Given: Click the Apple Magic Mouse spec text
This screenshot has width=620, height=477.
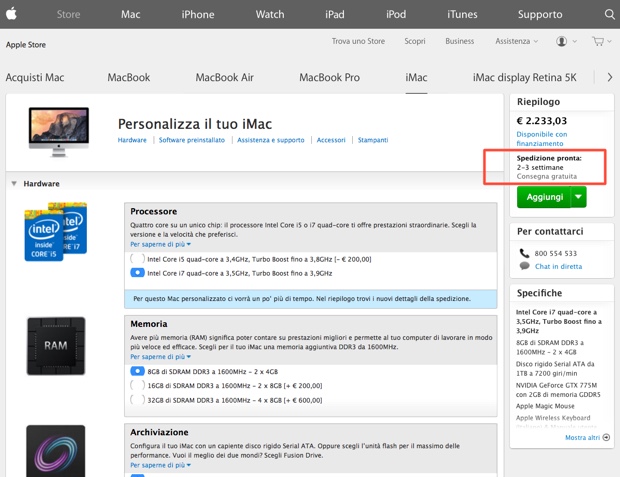Looking at the screenshot, I should click(545, 406).
